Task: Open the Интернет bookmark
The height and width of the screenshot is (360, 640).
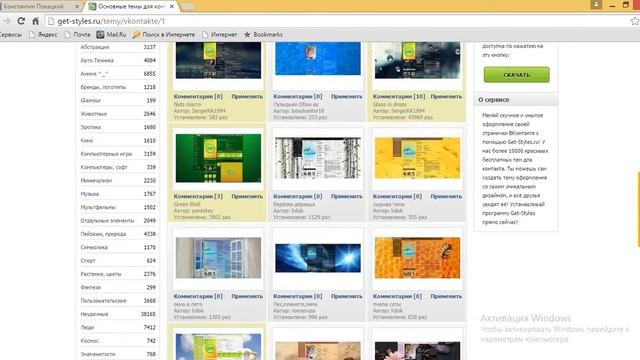Action: pos(220,35)
